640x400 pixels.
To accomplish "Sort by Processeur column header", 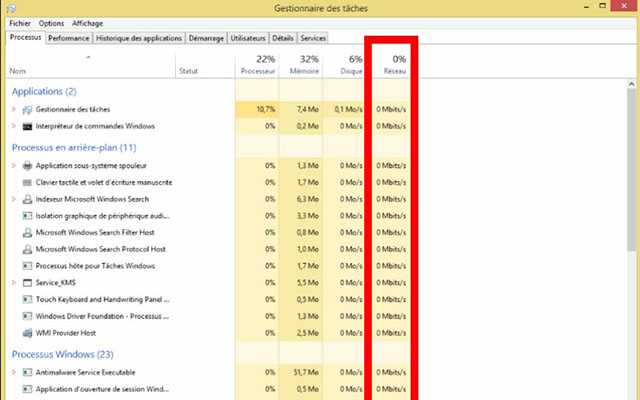I will point(257,65).
